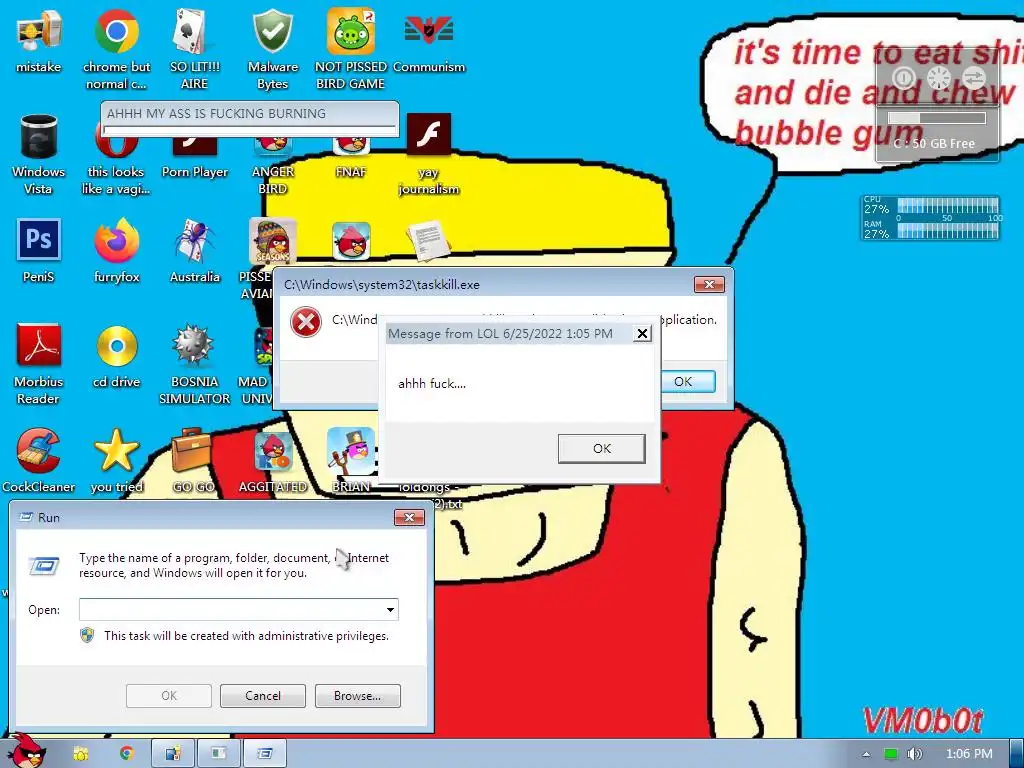Open the 'mistake' desktop icon
This screenshot has height=768, width=1024.
click(x=38, y=42)
